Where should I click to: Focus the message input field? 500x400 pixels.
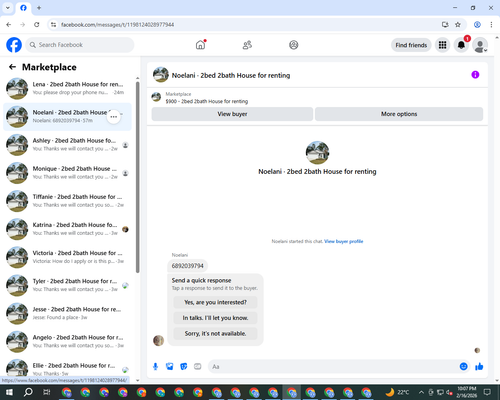pos(333,367)
